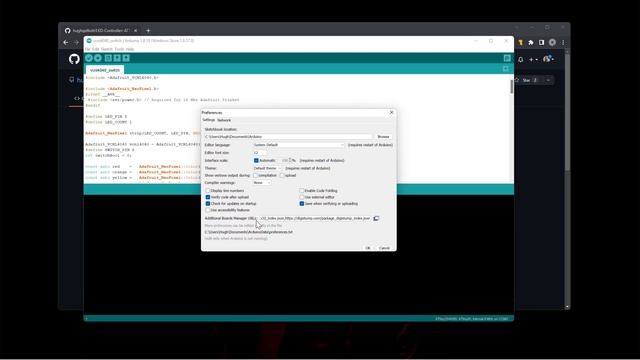Open the Editor language dropdown
The width and height of the screenshot is (640, 360).
click(x=299, y=145)
